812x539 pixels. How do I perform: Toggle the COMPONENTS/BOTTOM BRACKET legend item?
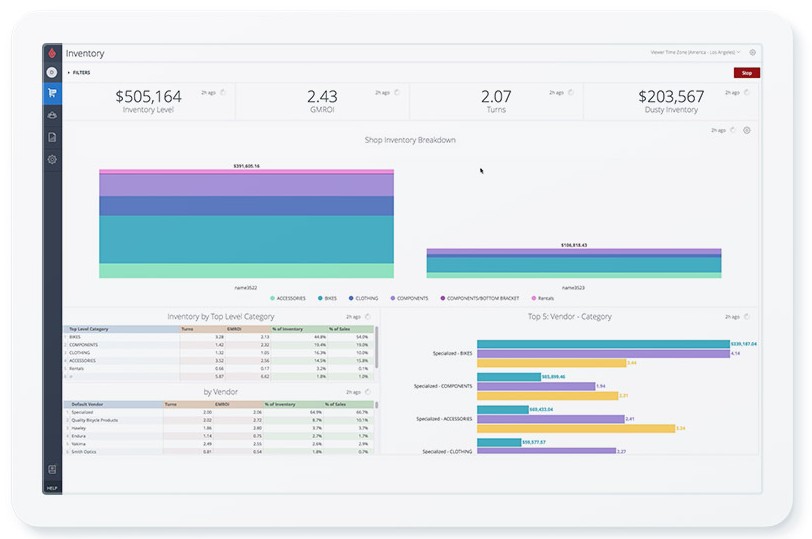480,299
